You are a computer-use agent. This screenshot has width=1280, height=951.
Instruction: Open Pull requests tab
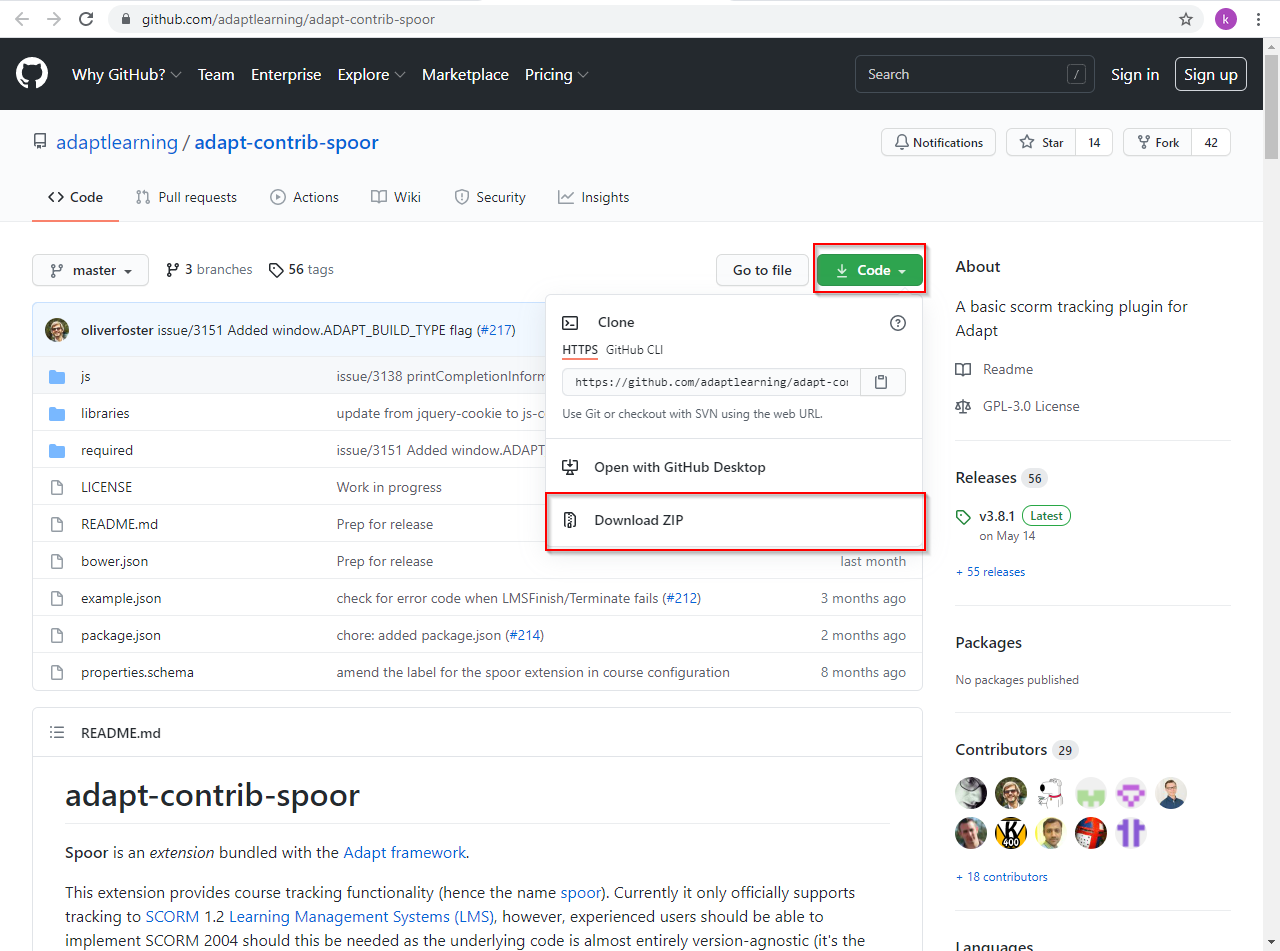tap(187, 197)
